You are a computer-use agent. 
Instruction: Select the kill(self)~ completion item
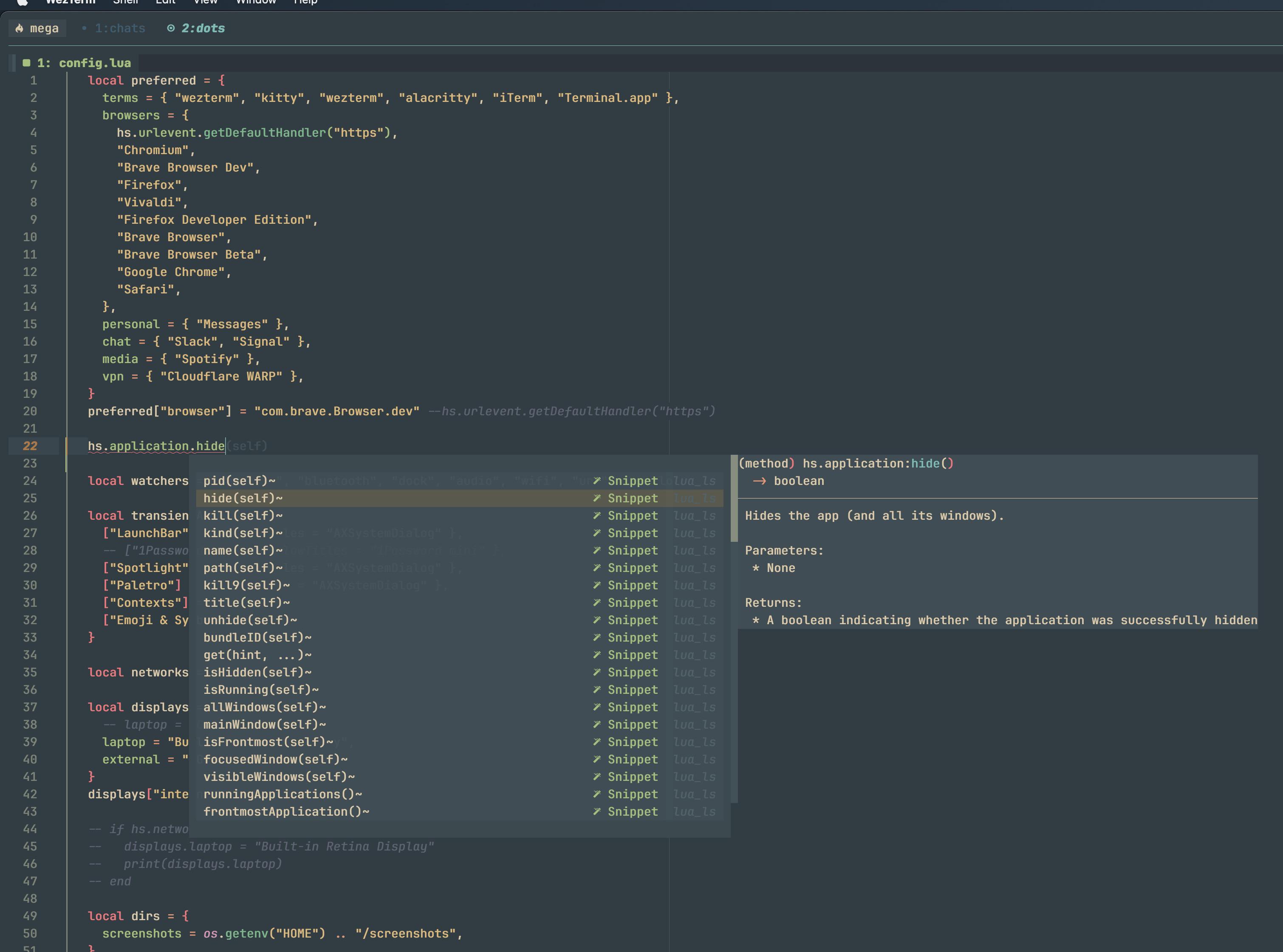[x=460, y=516]
